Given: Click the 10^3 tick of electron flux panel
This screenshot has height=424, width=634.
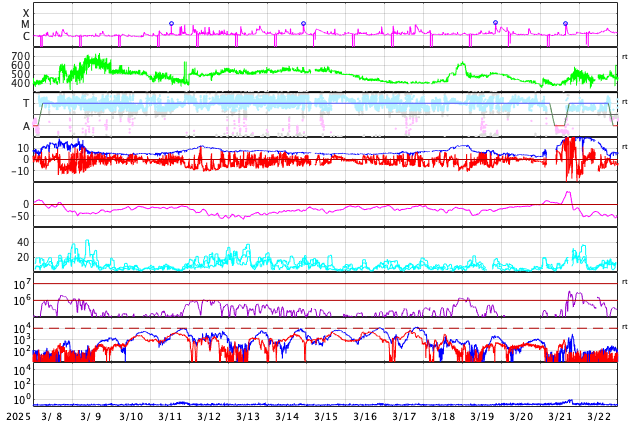Looking at the screenshot, I should pos(22,340).
